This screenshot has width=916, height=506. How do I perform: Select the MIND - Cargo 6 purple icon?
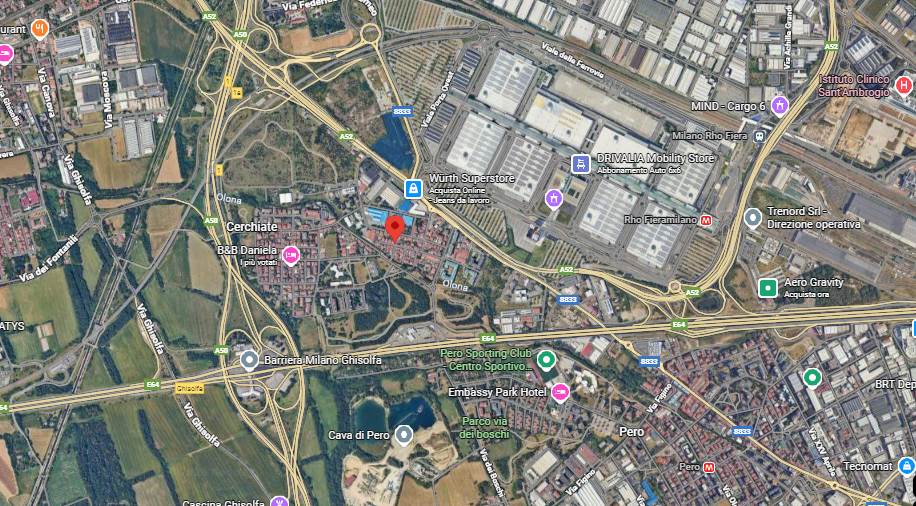coord(779,106)
